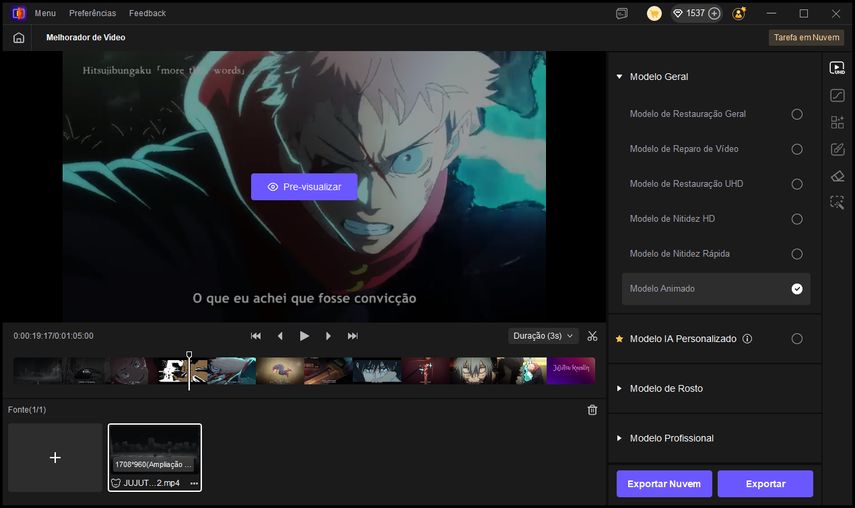Screen dimensions: 855x508
Task: Select Modelo de Reparo de Vídeo radio button
Action: tap(797, 149)
